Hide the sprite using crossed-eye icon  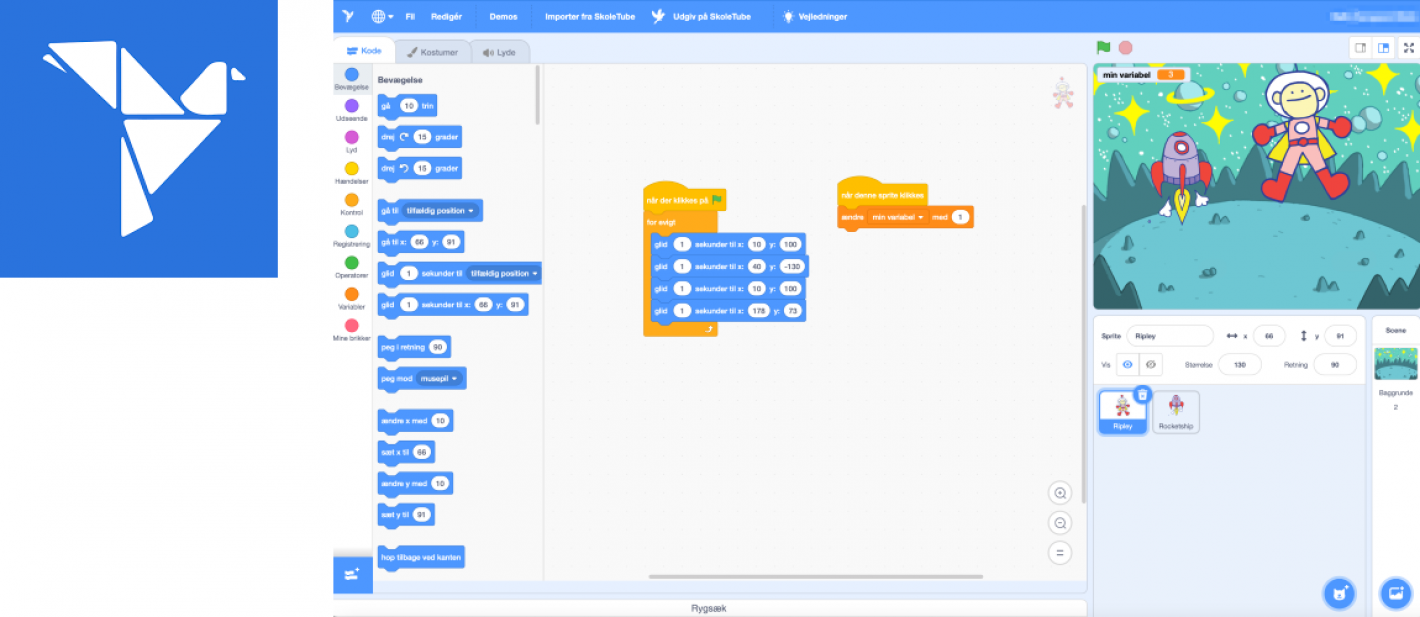(1151, 365)
